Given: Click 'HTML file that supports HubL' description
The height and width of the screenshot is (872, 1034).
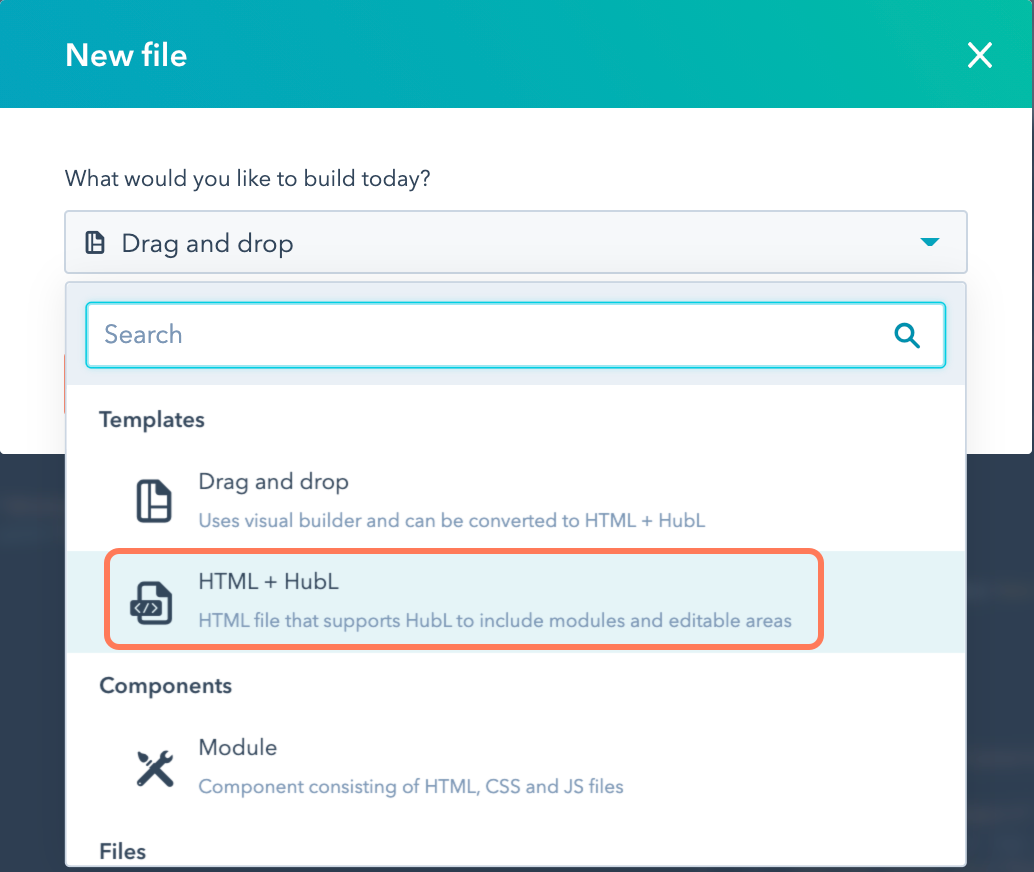Looking at the screenshot, I should pyautogui.click(x=495, y=621).
